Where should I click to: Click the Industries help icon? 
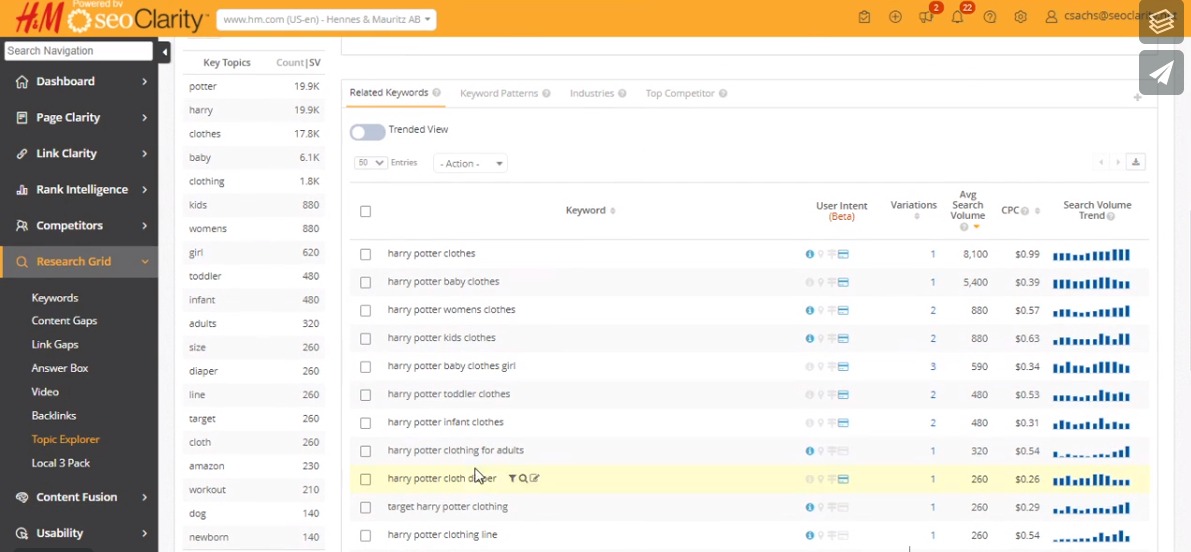click(x=622, y=93)
